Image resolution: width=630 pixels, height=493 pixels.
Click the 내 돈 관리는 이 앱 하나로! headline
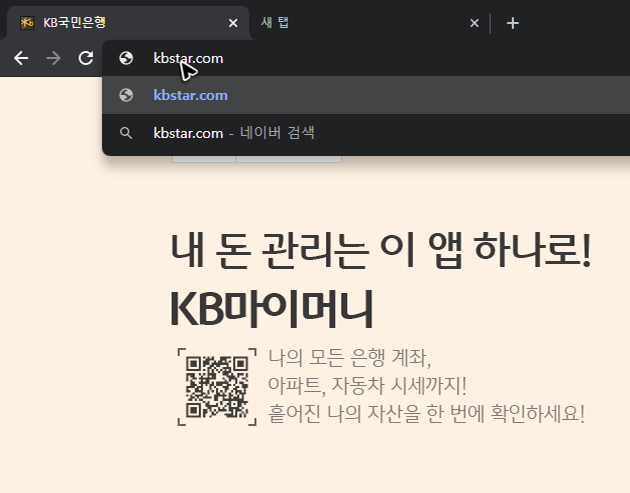coord(381,250)
